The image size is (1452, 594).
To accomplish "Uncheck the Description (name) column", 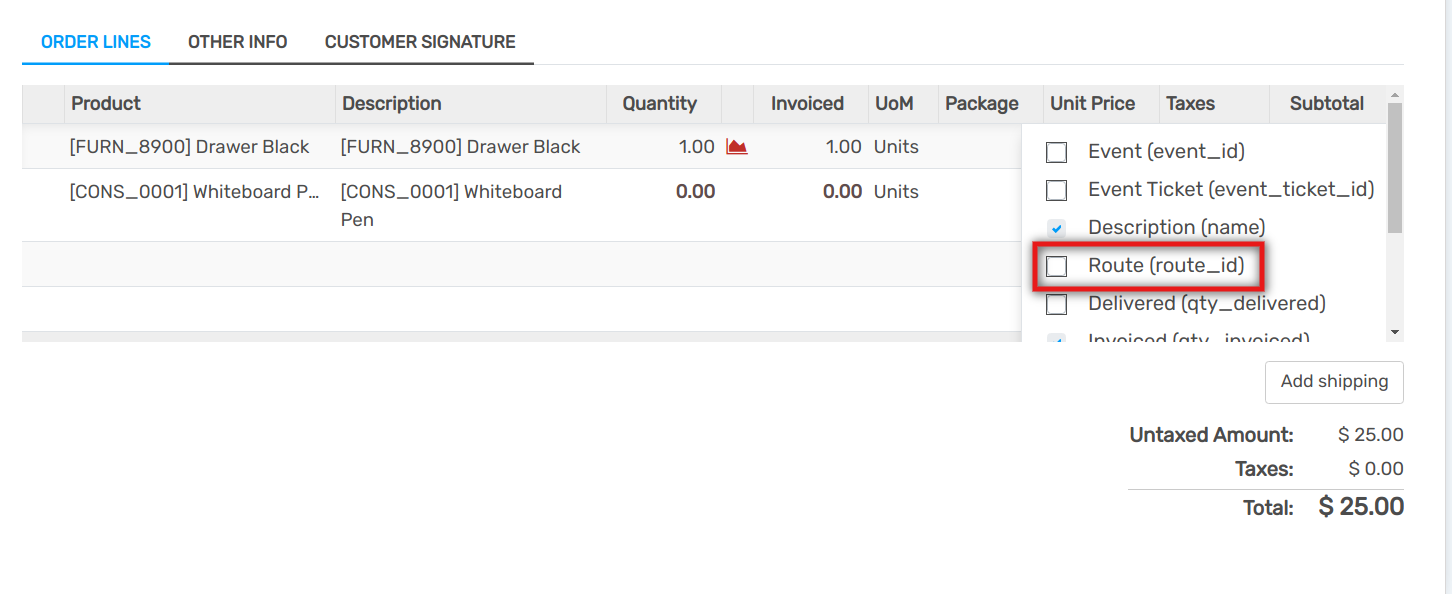I will click(x=1056, y=227).
